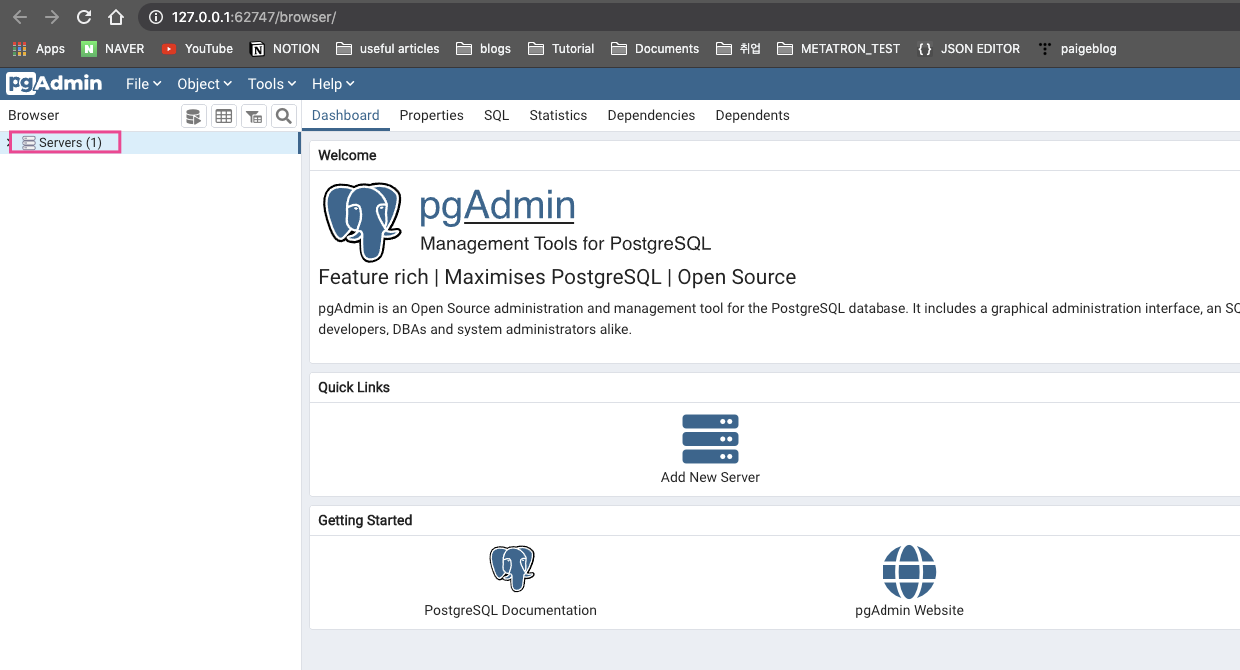Open the Documents bookmark folder
Viewport: 1240px width, 670px height.
click(655, 48)
